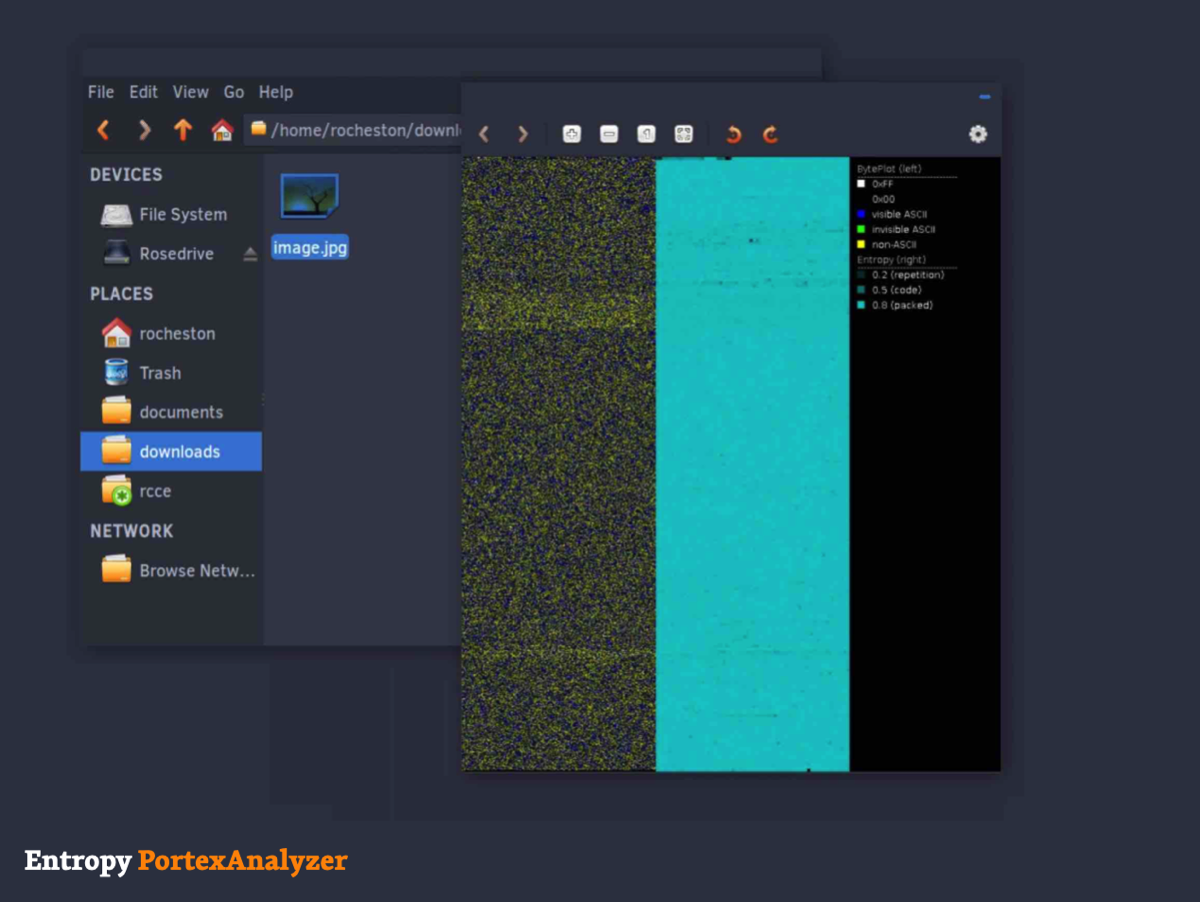Go to next image in viewer
Screen dimensions: 1200x902
(x=522, y=134)
